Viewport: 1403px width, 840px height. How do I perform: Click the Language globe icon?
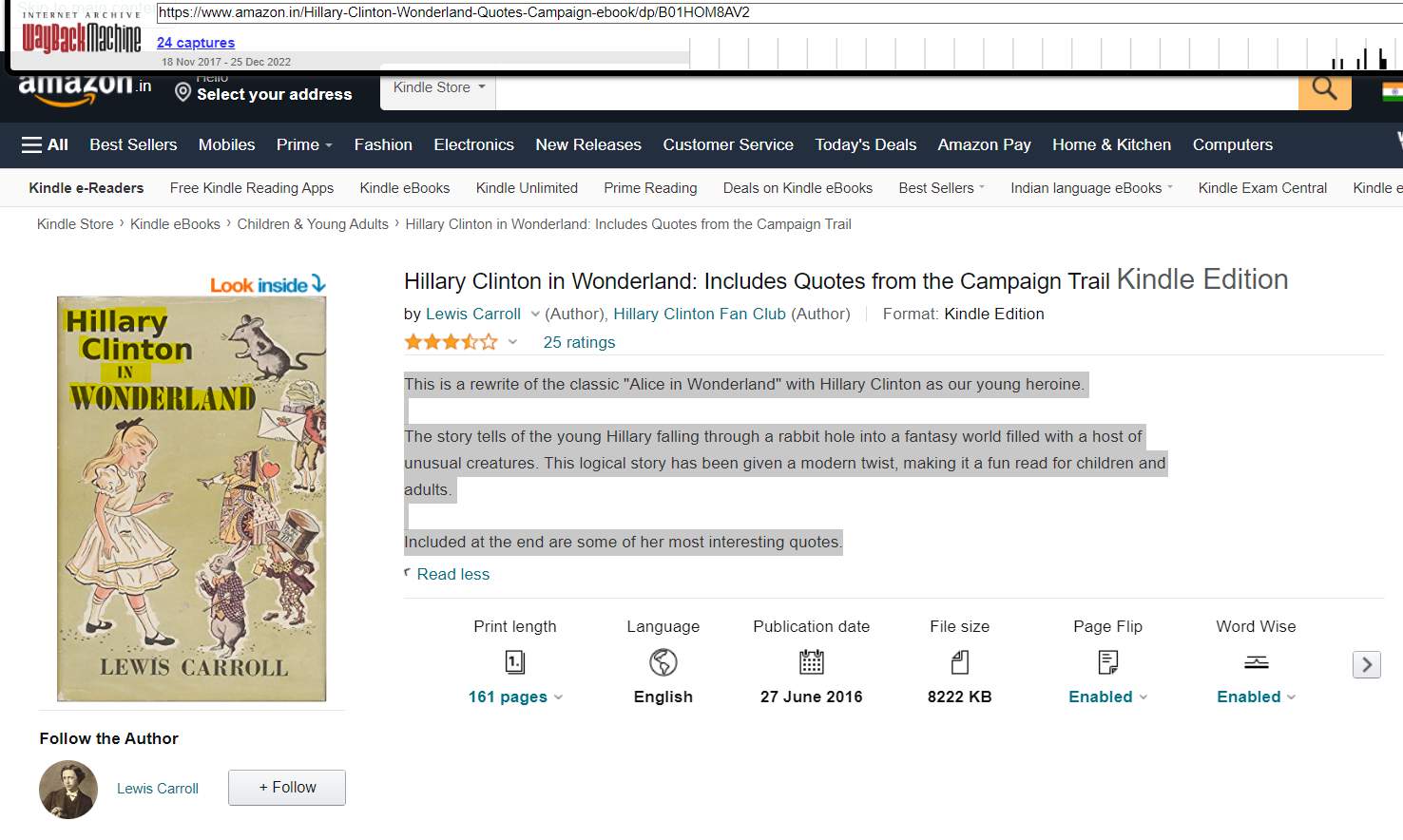click(x=663, y=661)
